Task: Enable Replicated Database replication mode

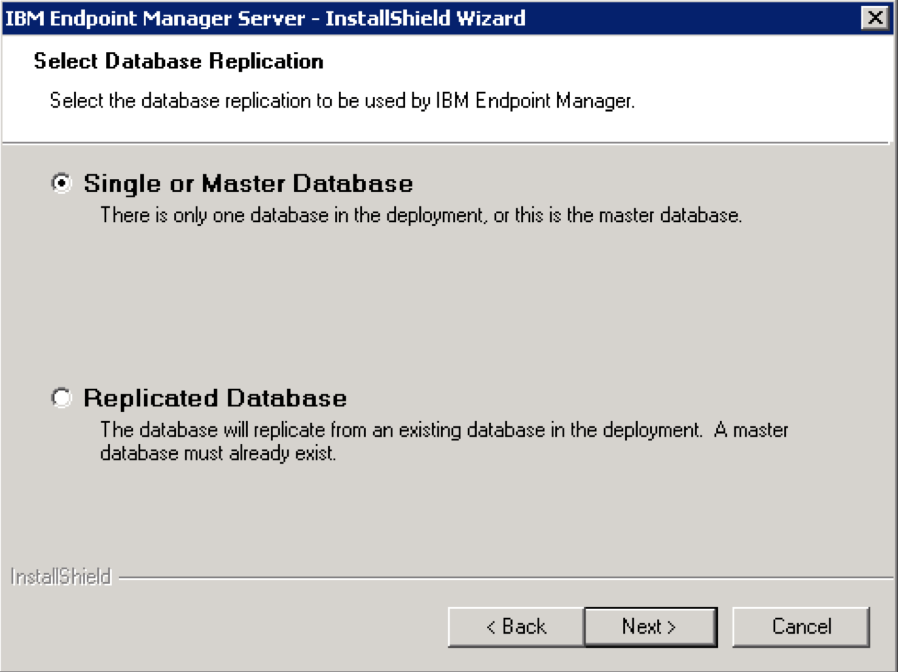Action: point(62,397)
